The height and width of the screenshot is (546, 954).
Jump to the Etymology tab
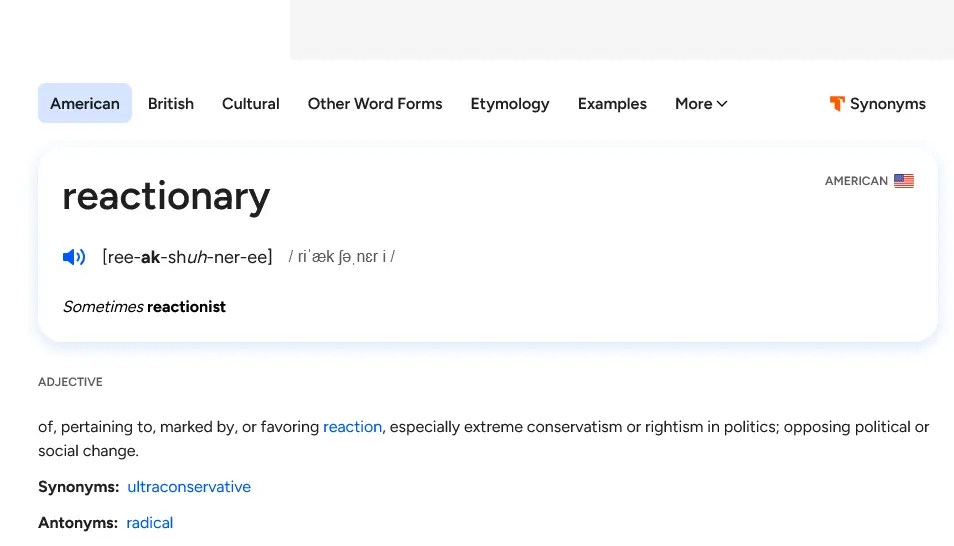point(510,103)
